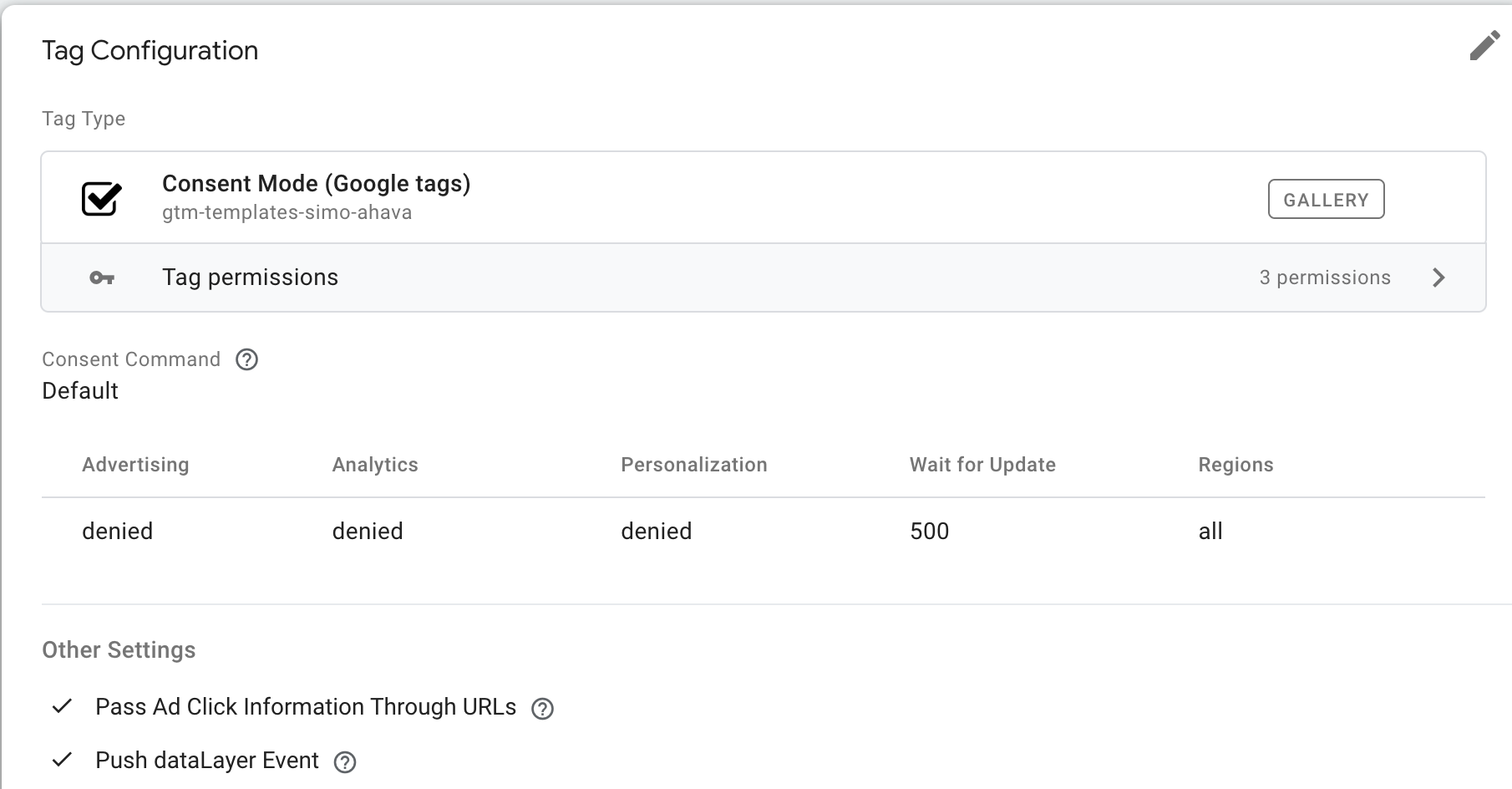Click the Analytics column header

pyautogui.click(x=375, y=465)
